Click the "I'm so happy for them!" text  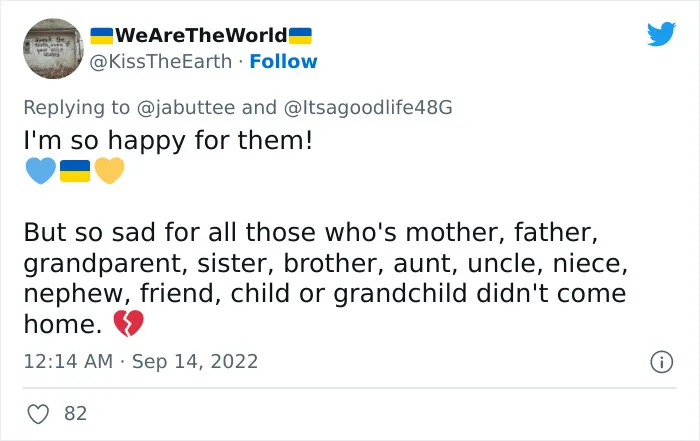click(168, 141)
